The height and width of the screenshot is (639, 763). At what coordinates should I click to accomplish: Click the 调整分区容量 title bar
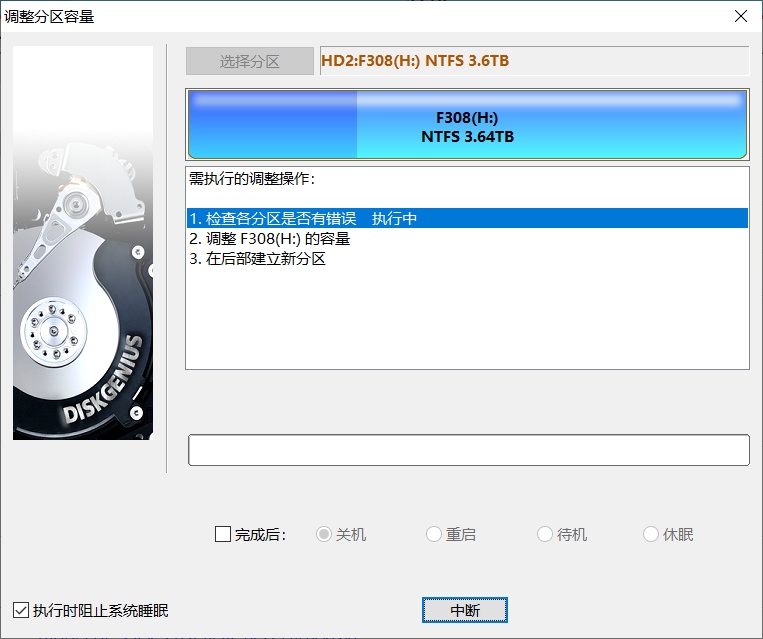coord(365,16)
